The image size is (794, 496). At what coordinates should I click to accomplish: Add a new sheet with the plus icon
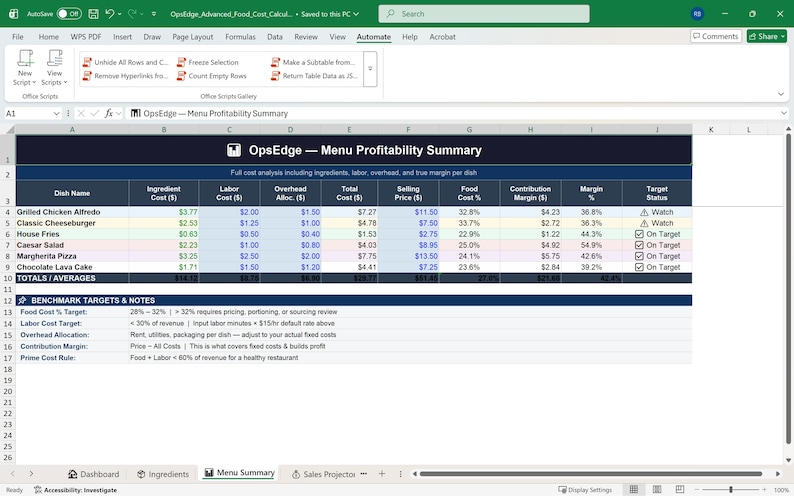coord(382,474)
